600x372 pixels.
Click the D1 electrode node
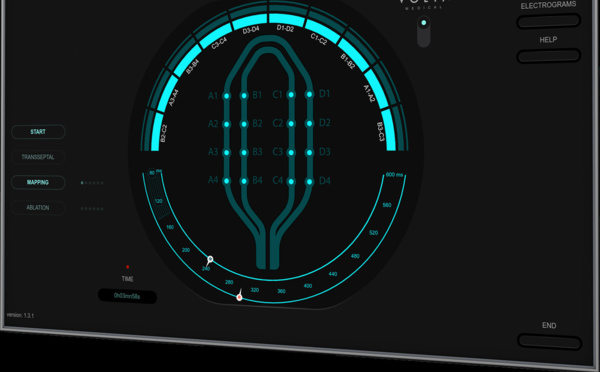pyautogui.click(x=309, y=94)
